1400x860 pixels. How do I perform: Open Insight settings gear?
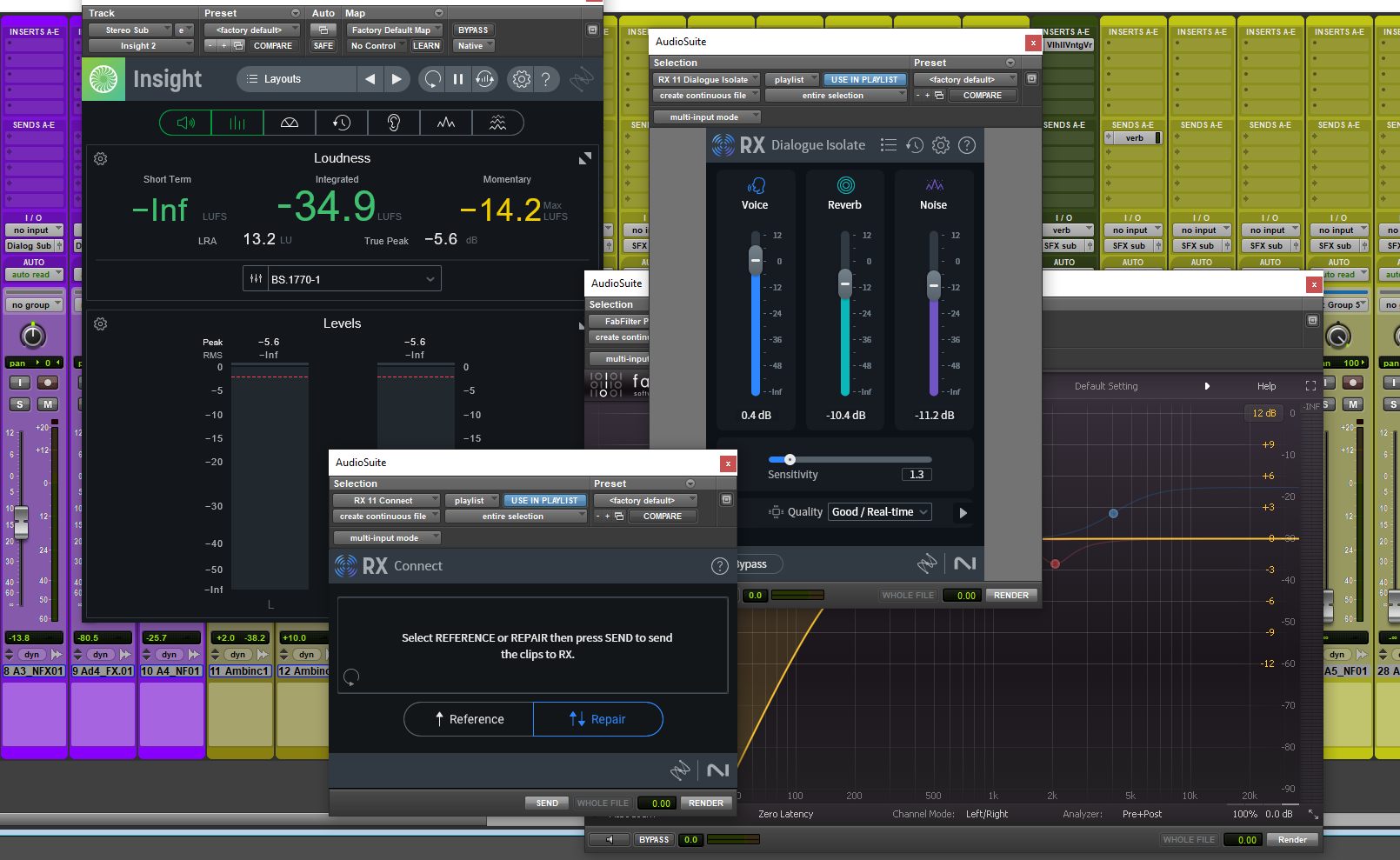click(x=521, y=79)
